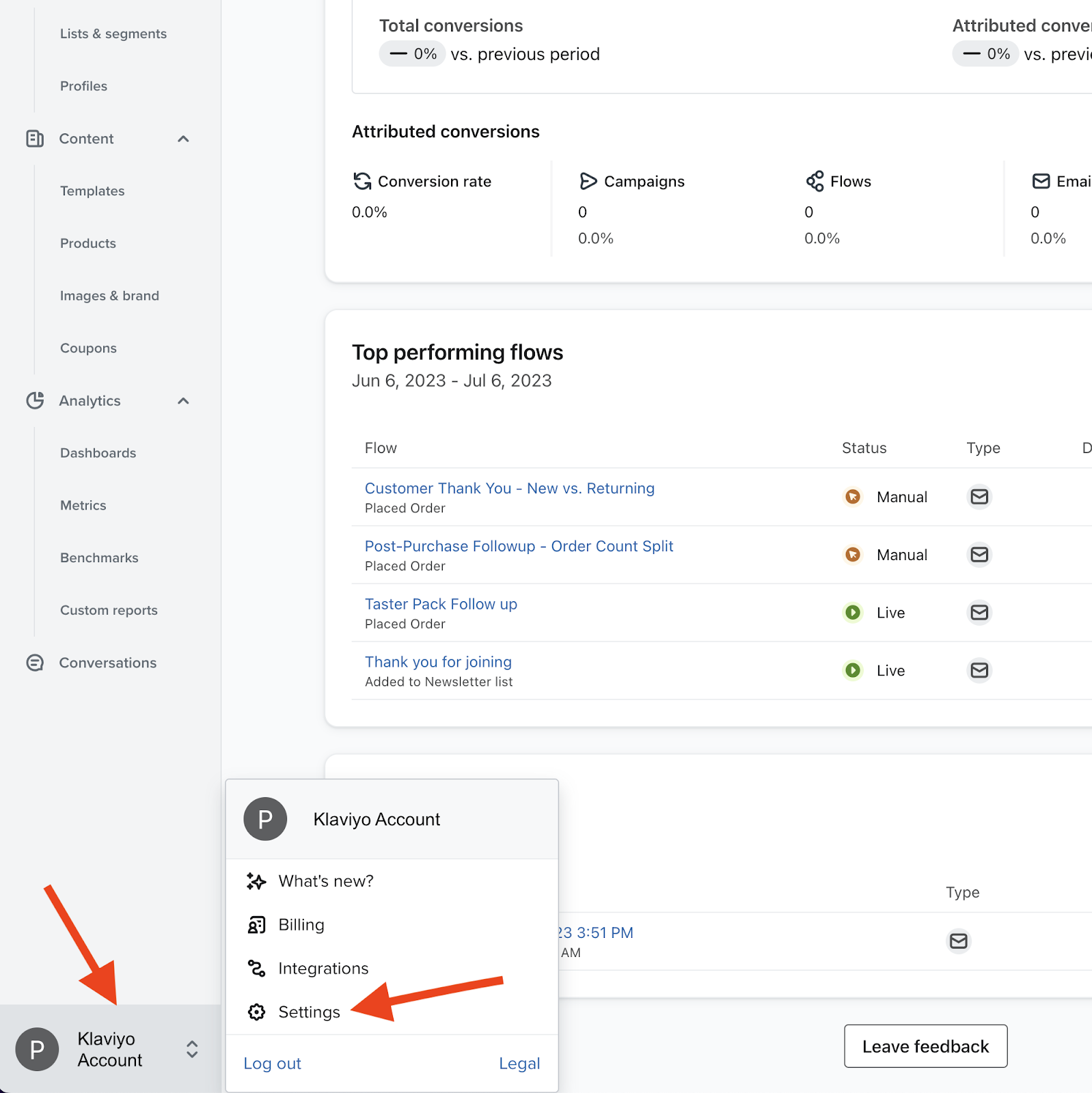Toggle the Klaviyo Account switcher arrows

coord(192,1049)
